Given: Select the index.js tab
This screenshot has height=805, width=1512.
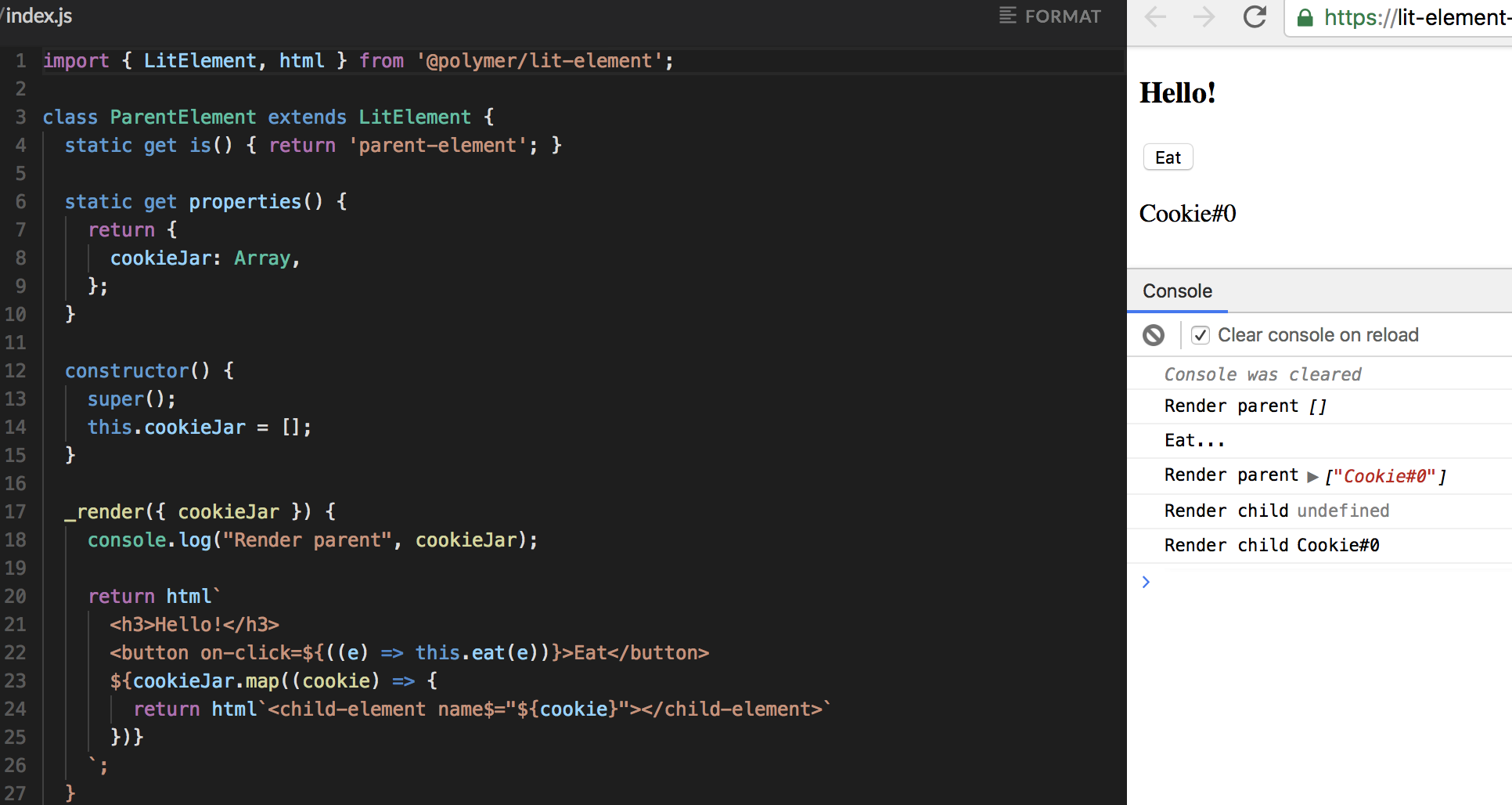Looking at the screenshot, I should click(38, 15).
